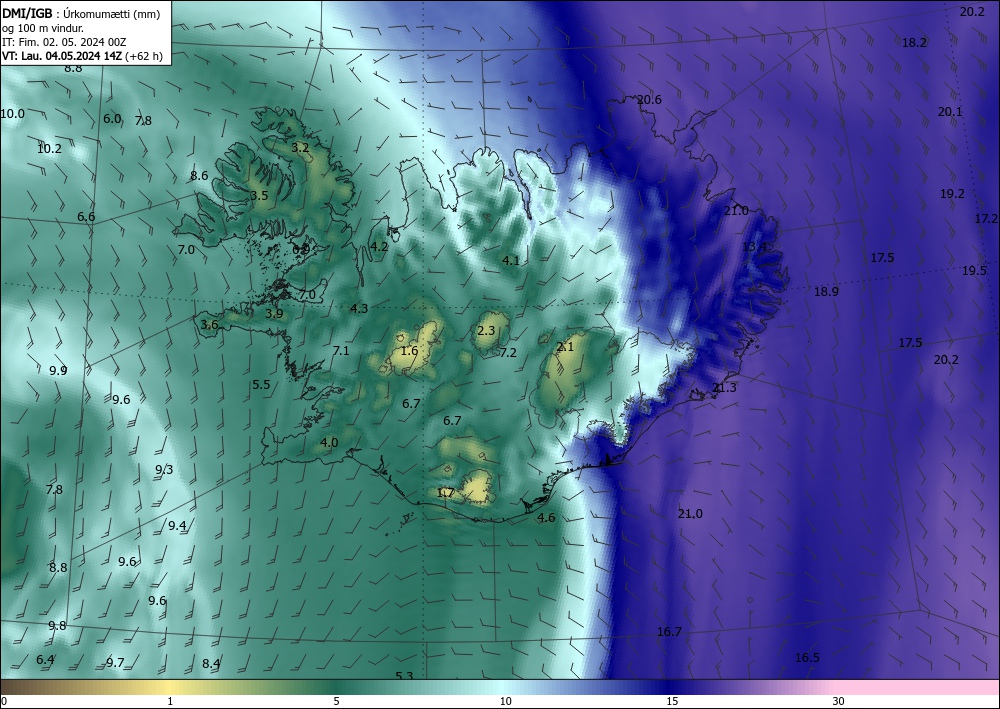
Task: Click the 2.3 value on the map
Action: coord(486,330)
